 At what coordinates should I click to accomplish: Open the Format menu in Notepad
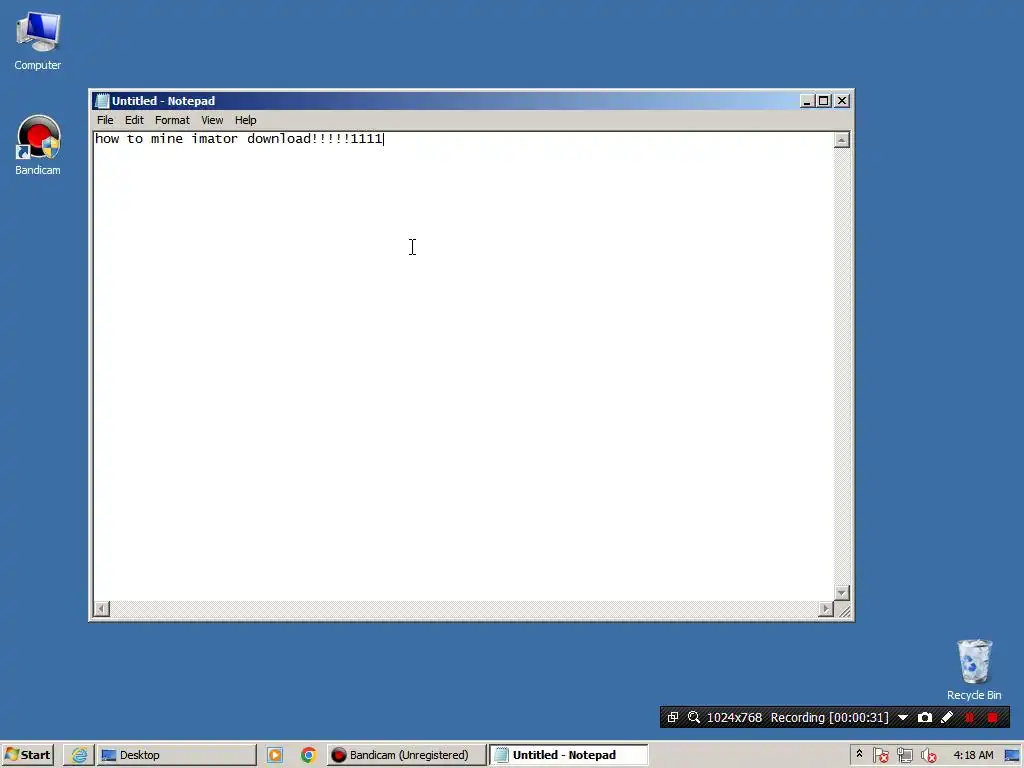tap(172, 120)
